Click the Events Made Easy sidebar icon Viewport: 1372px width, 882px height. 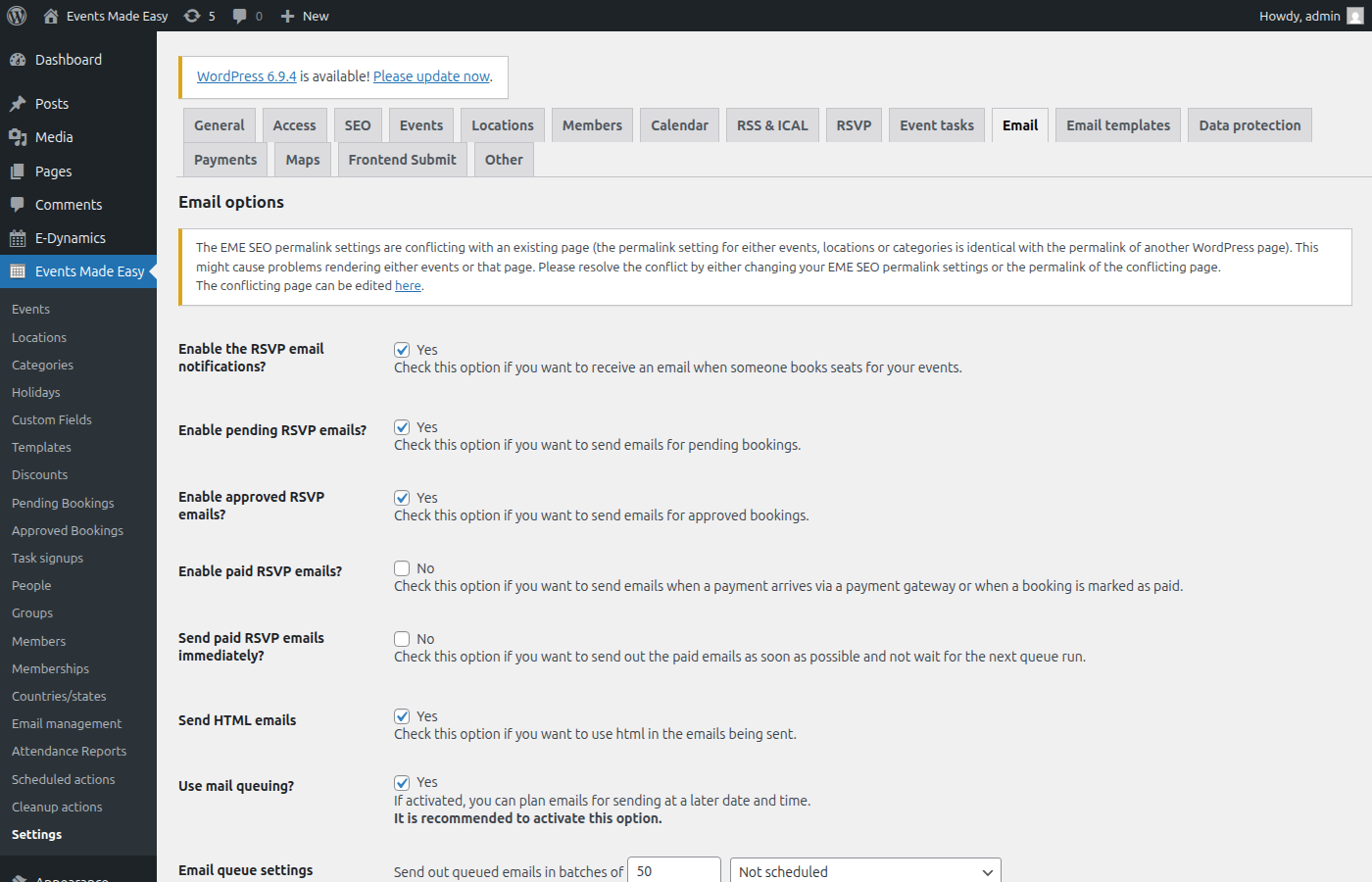click(x=20, y=270)
